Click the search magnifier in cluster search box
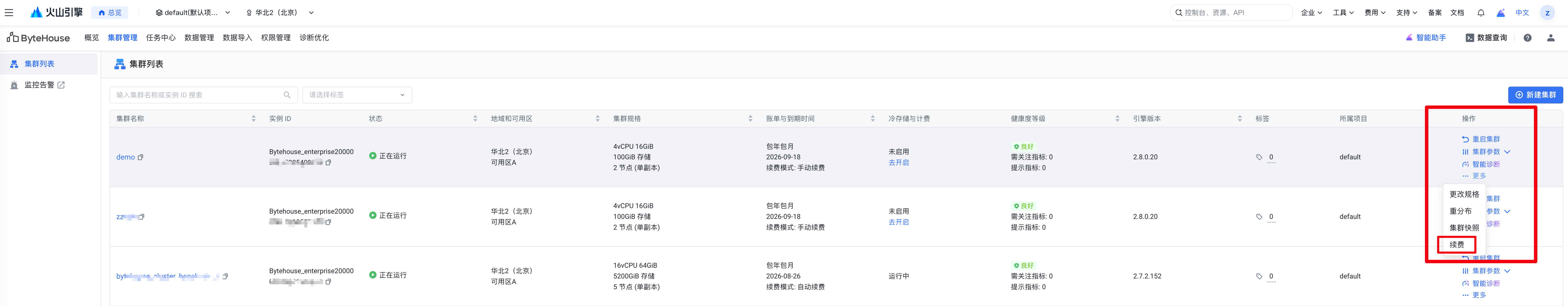This screenshot has width=1568, height=306. click(287, 95)
